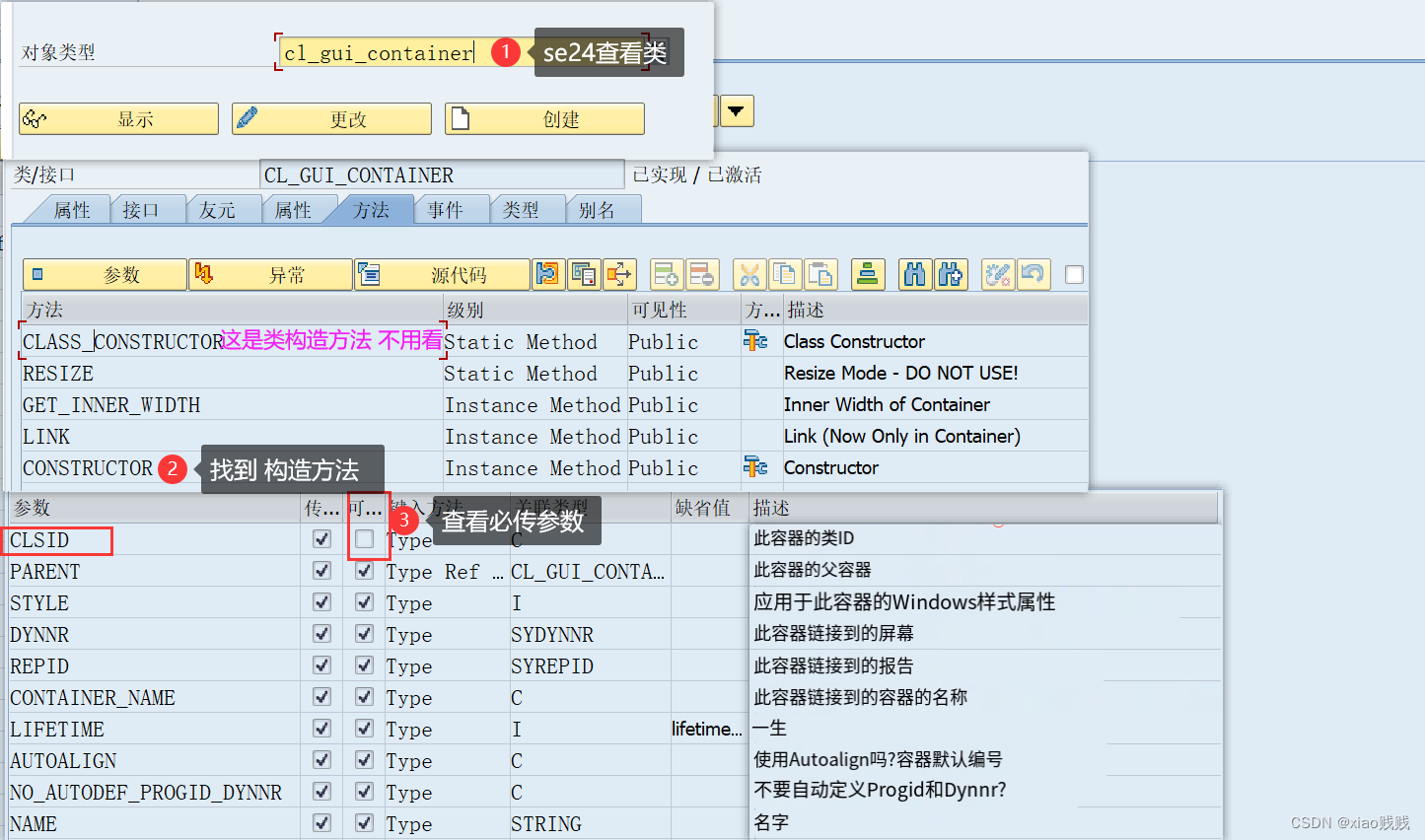The height and width of the screenshot is (840, 1425).
Task: Toggle the REPID optional checkbox
Action: tap(365, 665)
